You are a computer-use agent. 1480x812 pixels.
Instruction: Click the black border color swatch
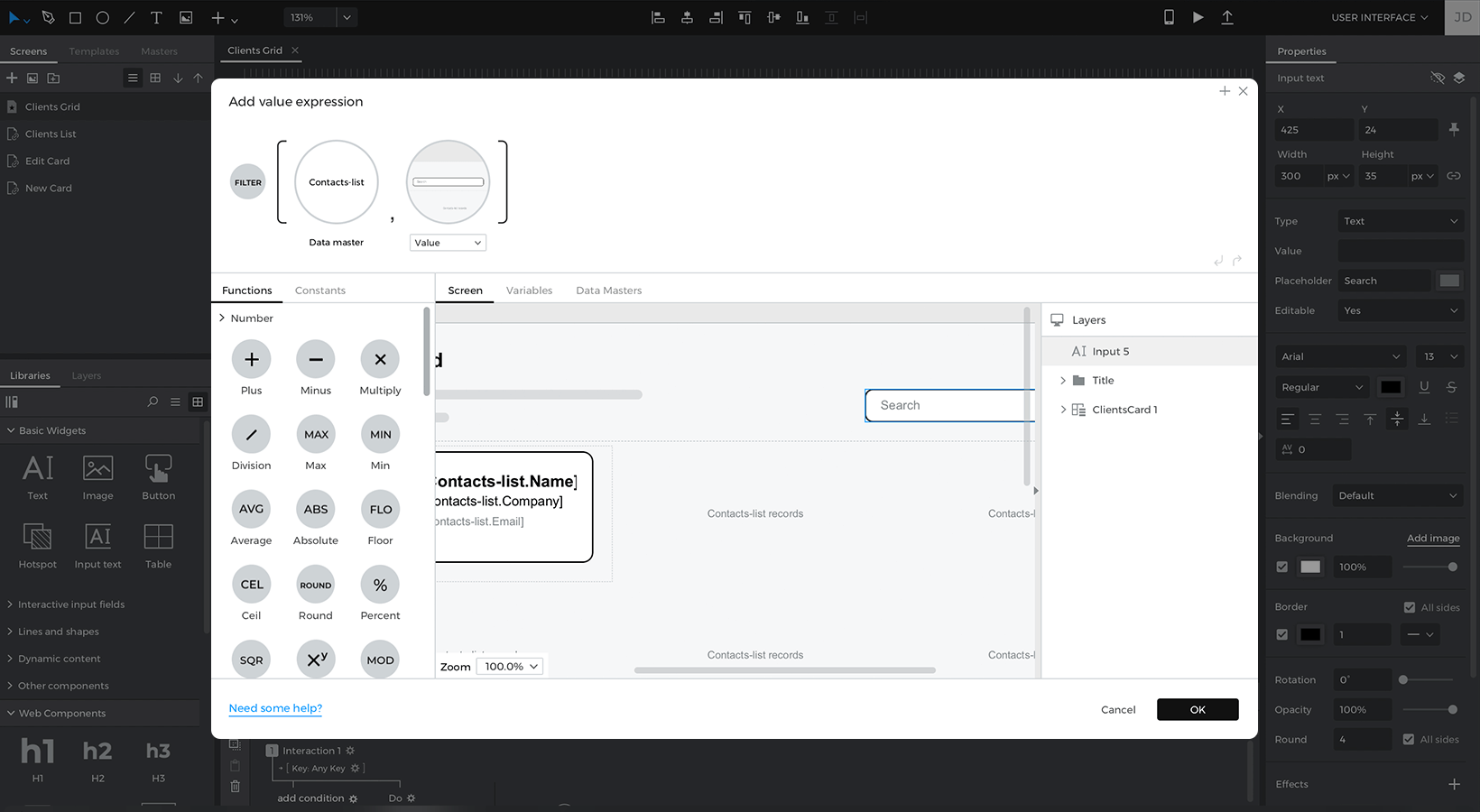click(1310, 635)
